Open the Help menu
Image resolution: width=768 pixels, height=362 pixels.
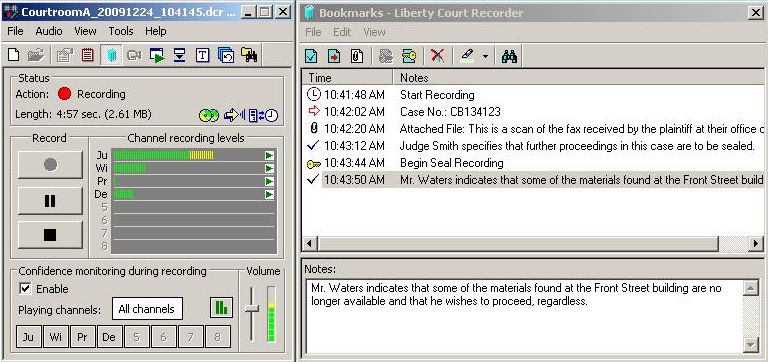tap(156, 31)
